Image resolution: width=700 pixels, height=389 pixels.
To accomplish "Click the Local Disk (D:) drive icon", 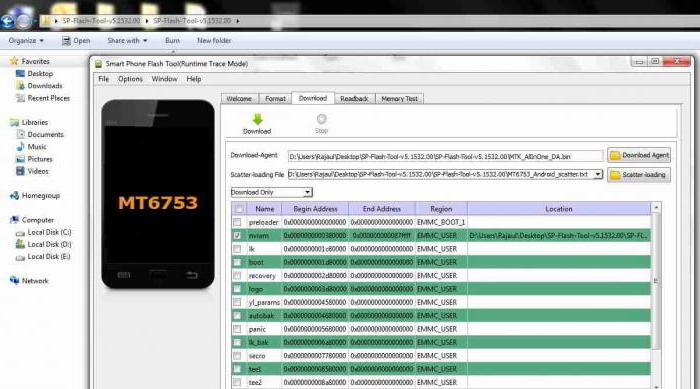I will pyautogui.click(x=20, y=244).
